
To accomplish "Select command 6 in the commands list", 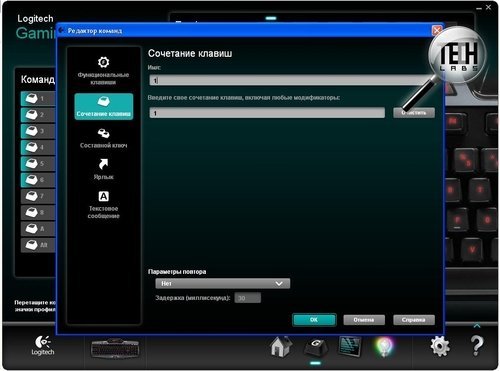I will click(x=38, y=180).
